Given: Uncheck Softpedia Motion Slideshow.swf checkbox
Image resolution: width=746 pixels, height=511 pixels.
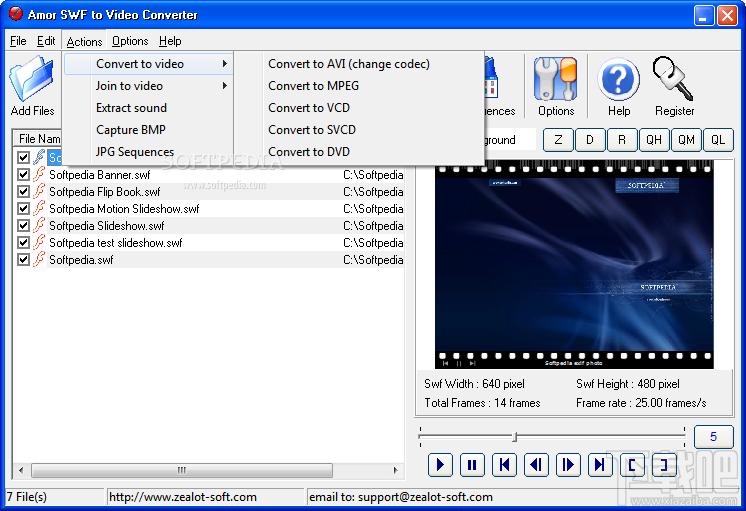Looking at the screenshot, I should pos(23,208).
